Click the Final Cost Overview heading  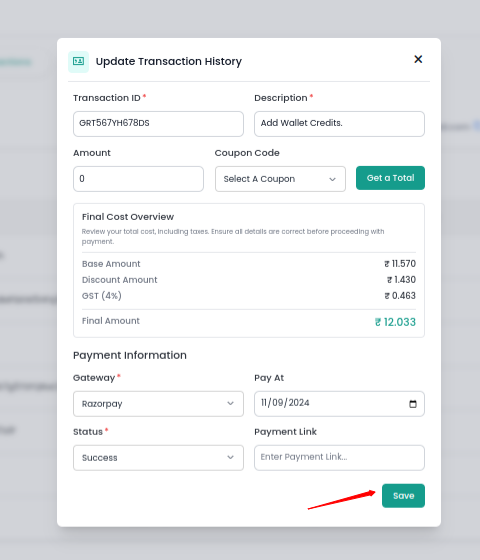pos(128,217)
